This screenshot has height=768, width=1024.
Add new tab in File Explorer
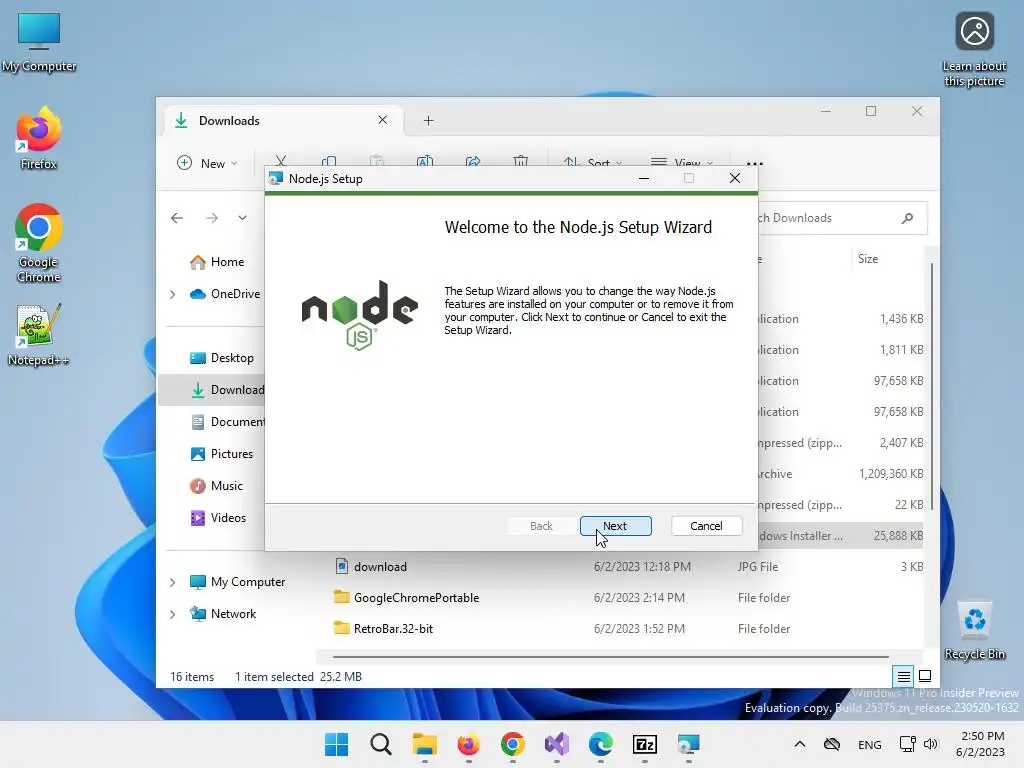428,120
